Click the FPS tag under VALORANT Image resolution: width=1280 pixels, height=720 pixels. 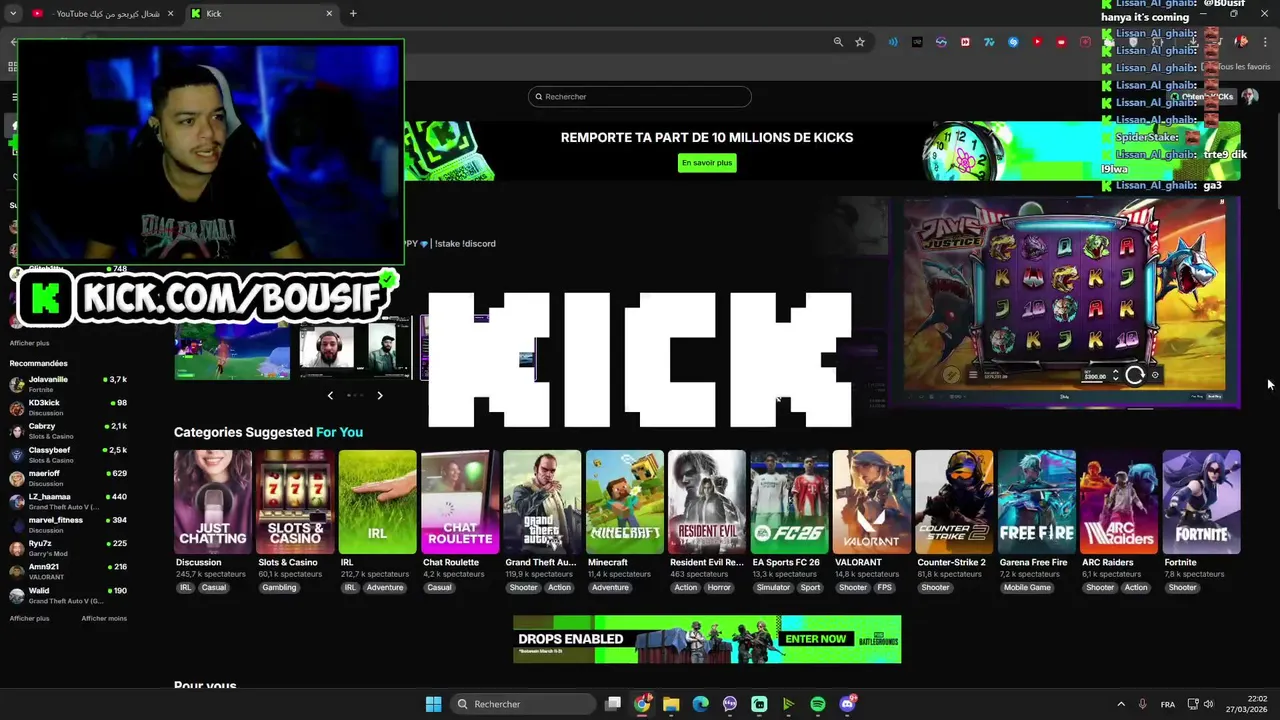pos(884,587)
